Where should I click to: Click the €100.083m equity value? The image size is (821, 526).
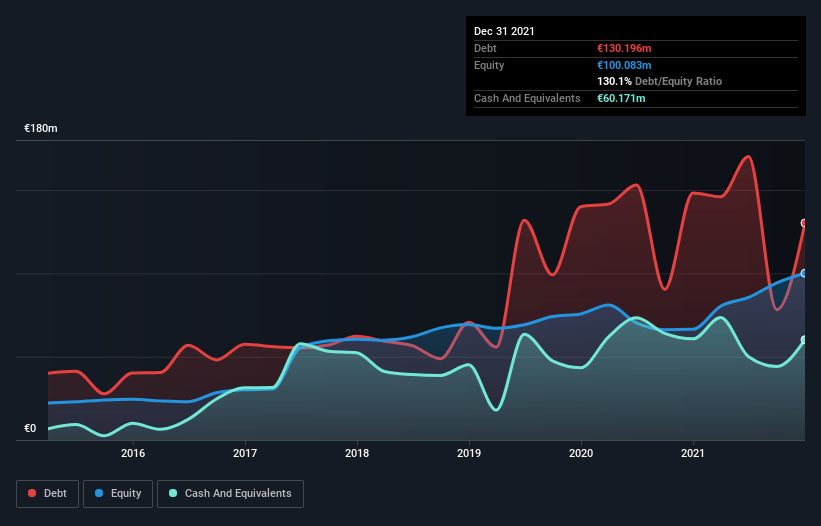pos(624,65)
